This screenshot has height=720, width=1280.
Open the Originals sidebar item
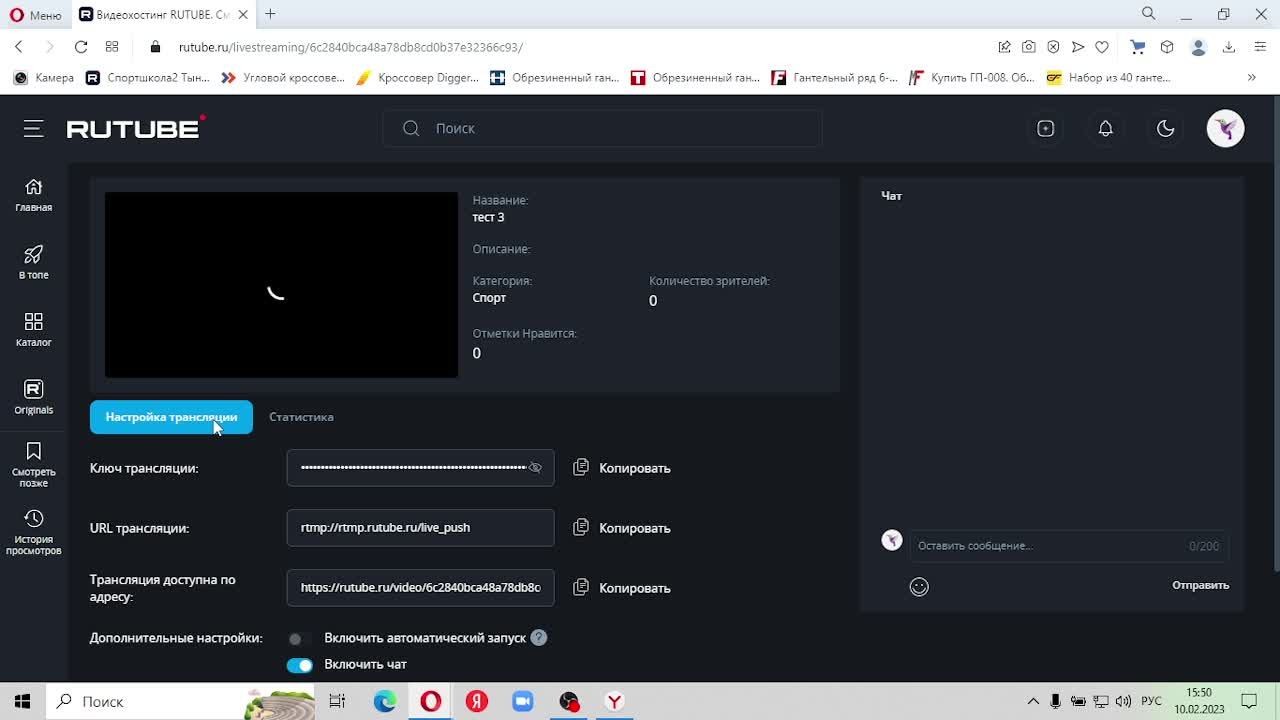[x=33, y=397]
